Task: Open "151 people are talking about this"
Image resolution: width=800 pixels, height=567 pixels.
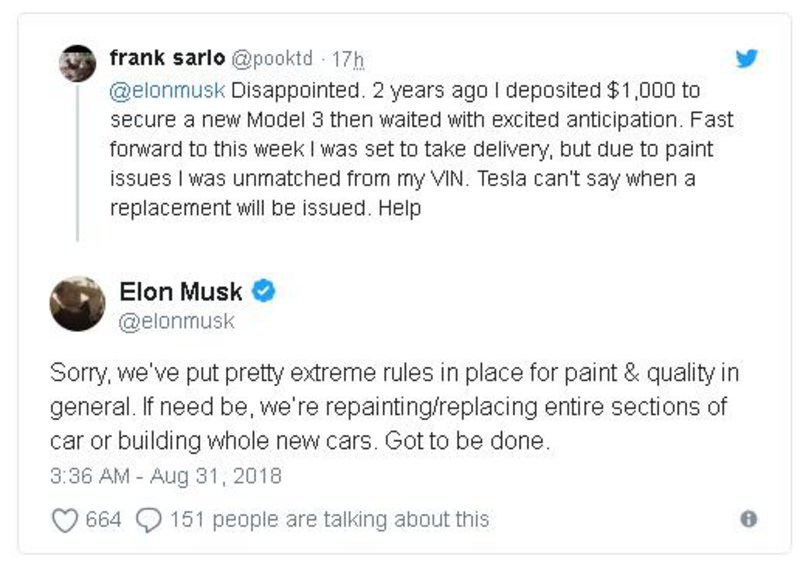Action: (330, 520)
